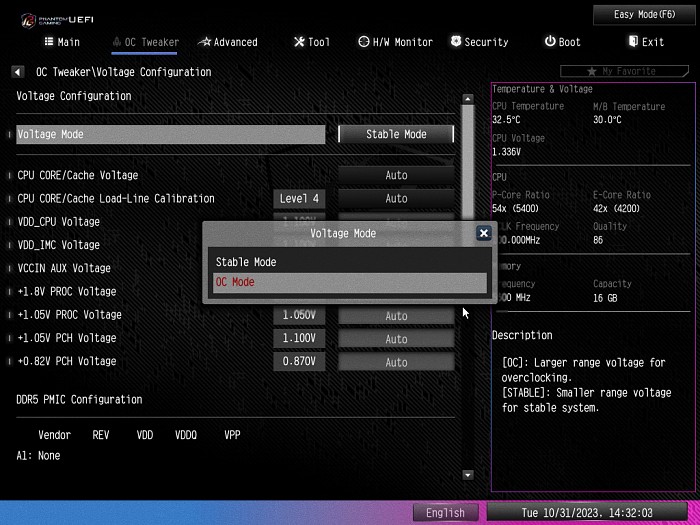This screenshot has width=700, height=525.
Task: Open the +1.05V PROC Voltage Auto dropdown
Action: [396, 316]
